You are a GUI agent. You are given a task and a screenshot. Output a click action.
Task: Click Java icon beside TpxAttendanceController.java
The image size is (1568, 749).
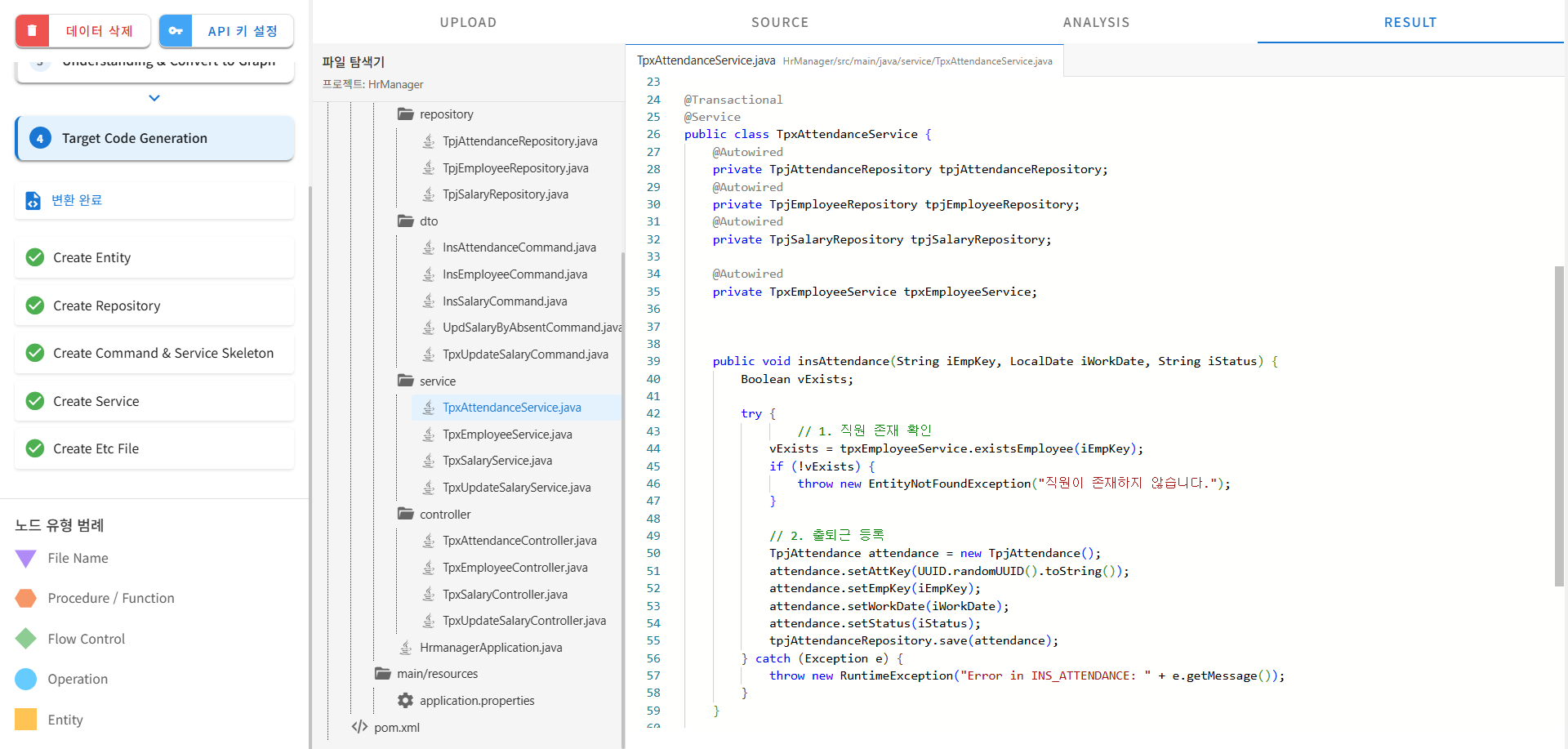(x=429, y=541)
